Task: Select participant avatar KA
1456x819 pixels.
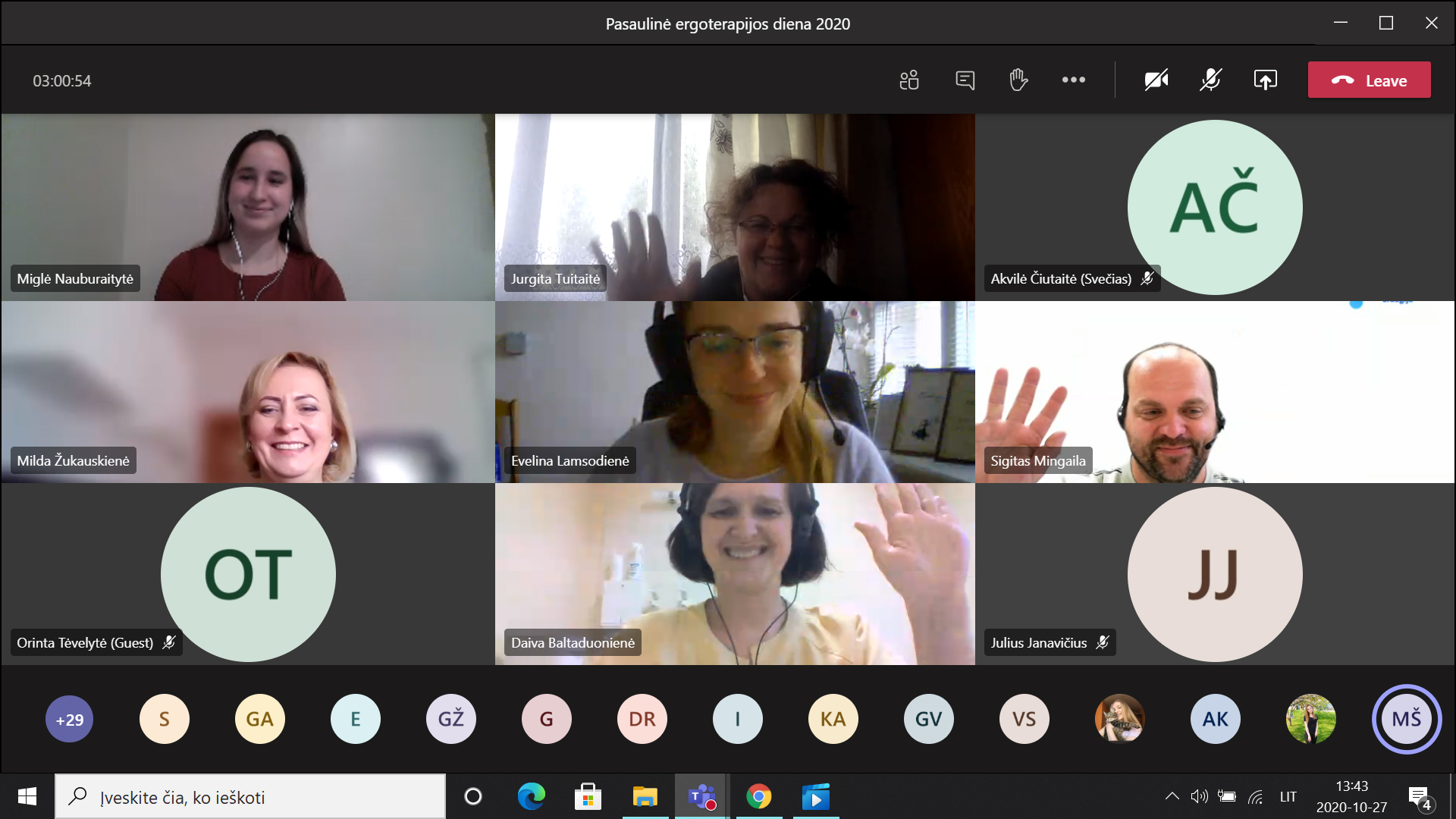Action: point(833,719)
